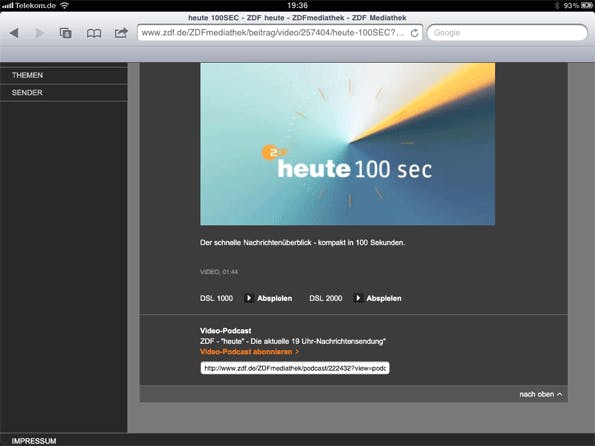Click the IMPRESSUM link at the bottom
The width and height of the screenshot is (595, 446).
(x=34, y=441)
